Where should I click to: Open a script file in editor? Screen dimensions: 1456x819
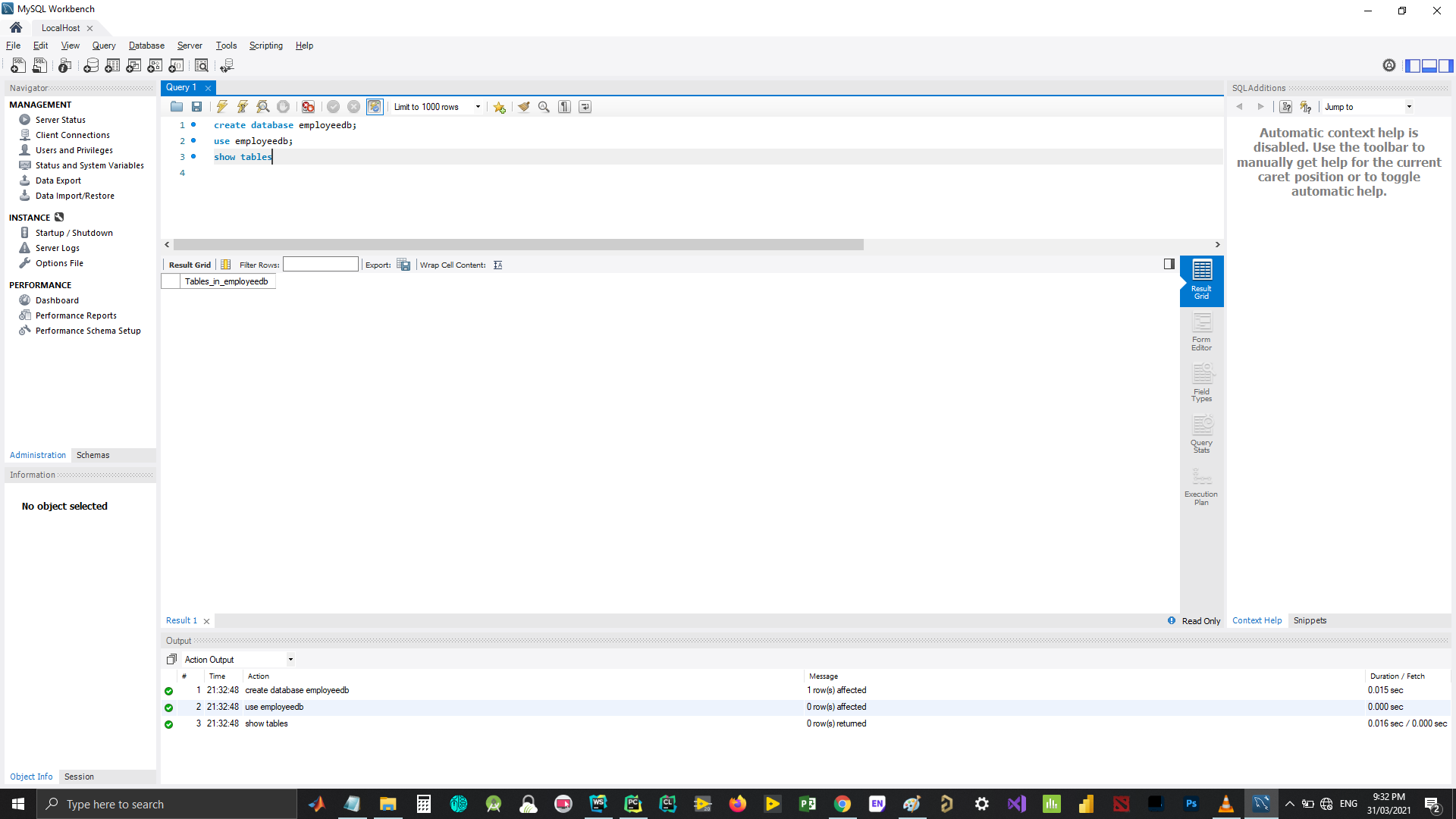pyautogui.click(x=177, y=107)
